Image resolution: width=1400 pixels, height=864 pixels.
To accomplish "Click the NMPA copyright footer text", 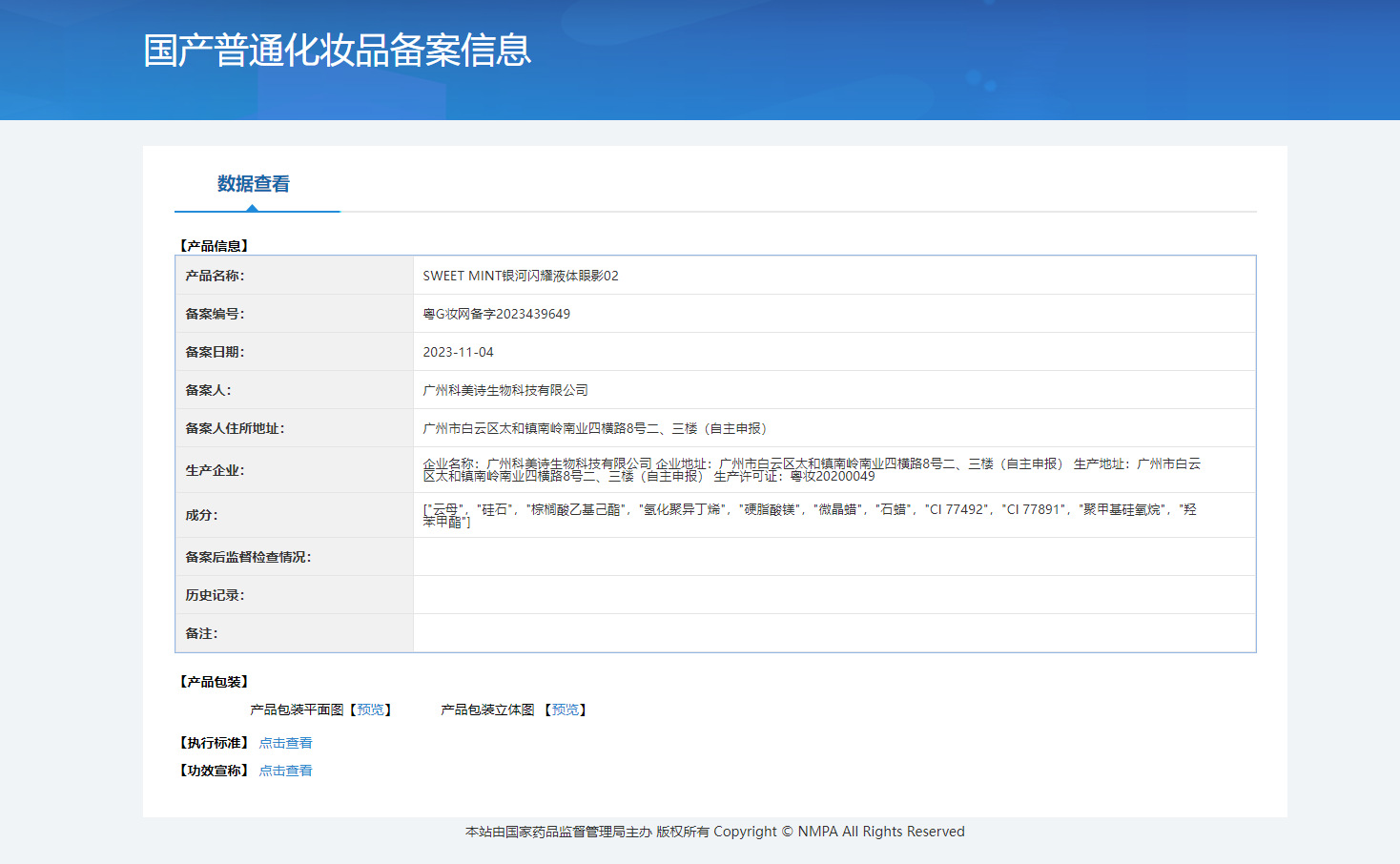I will point(714,832).
